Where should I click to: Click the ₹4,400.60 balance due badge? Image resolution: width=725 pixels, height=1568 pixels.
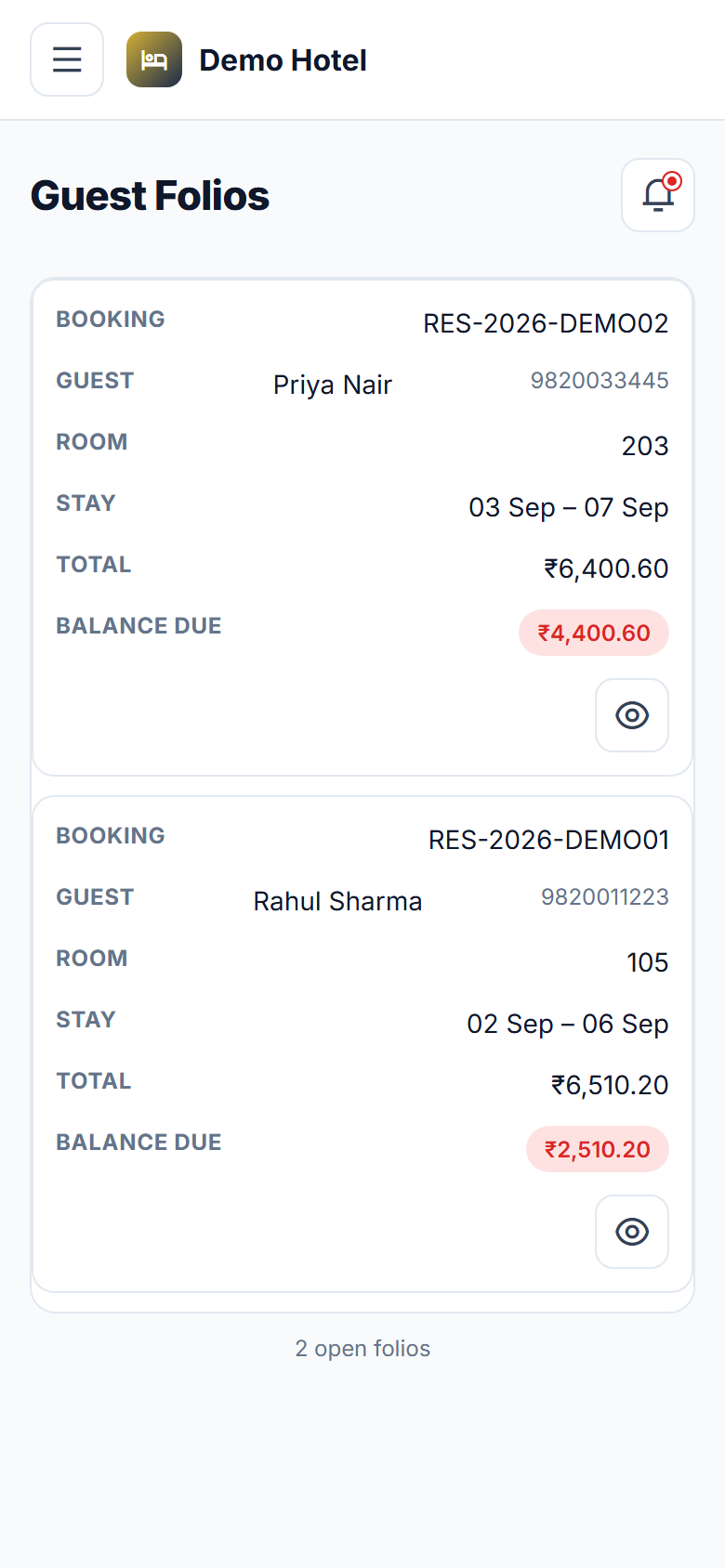(594, 633)
